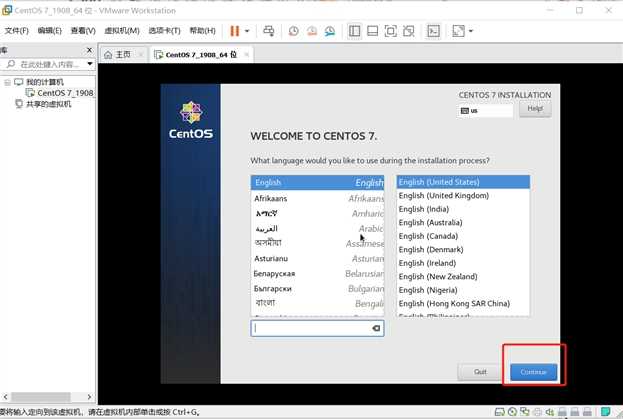
Task: Select Afrikaans in the language list
Action: coord(317,198)
